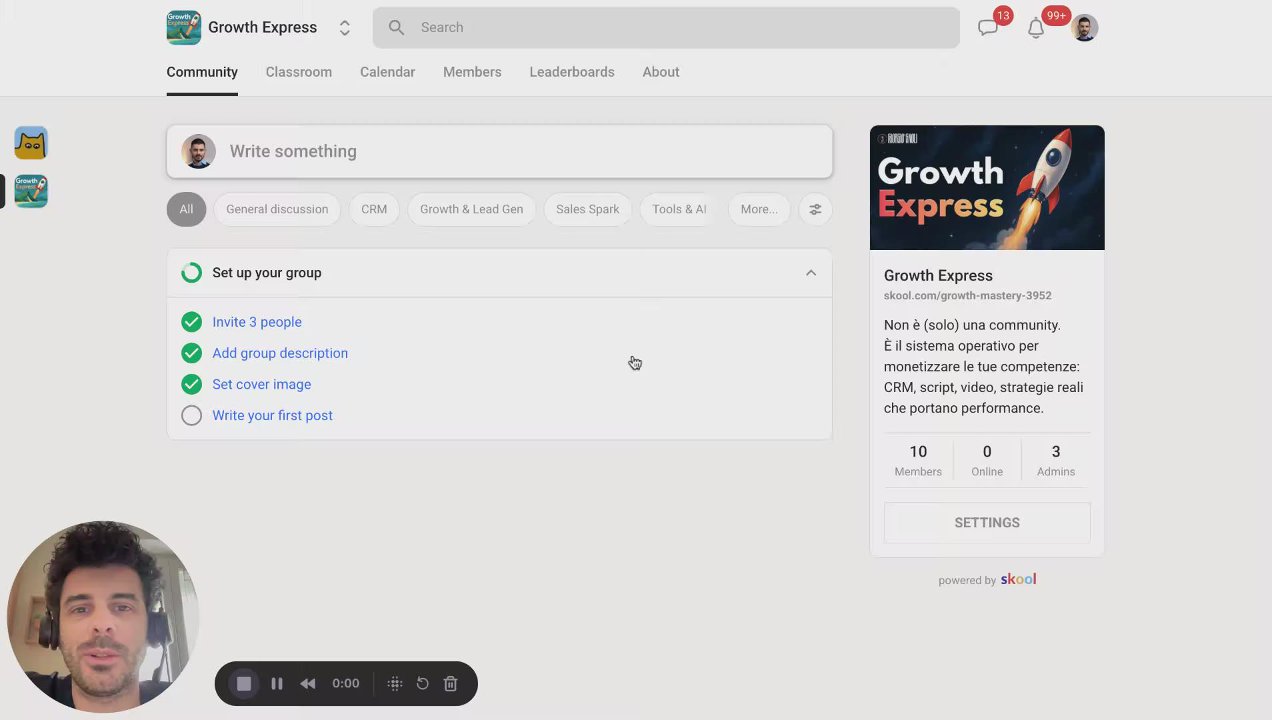Expand the 'More...' categories dropdown

click(759, 209)
